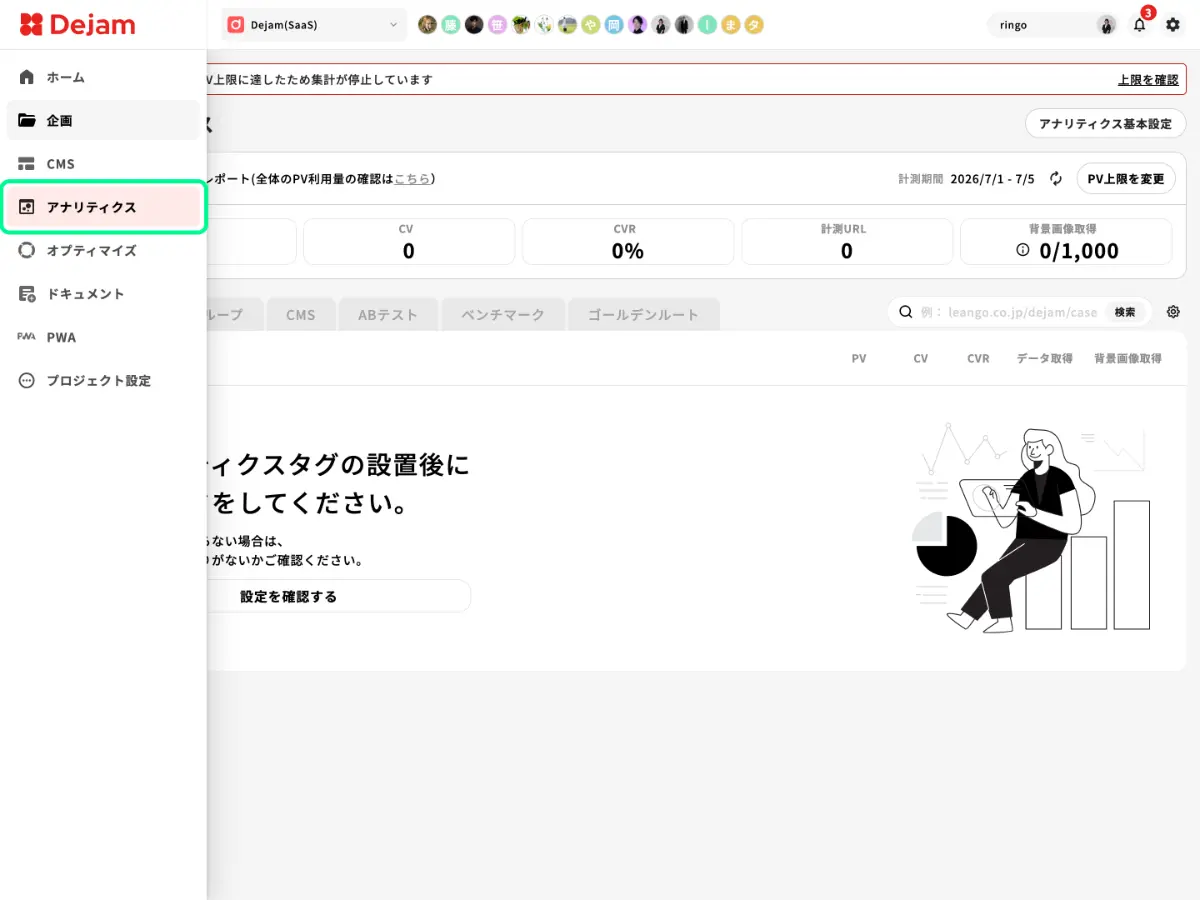The height and width of the screenshot is (900, 1200).
Task: Open the top-right settings gear
Action: [x=1173, y=25]
